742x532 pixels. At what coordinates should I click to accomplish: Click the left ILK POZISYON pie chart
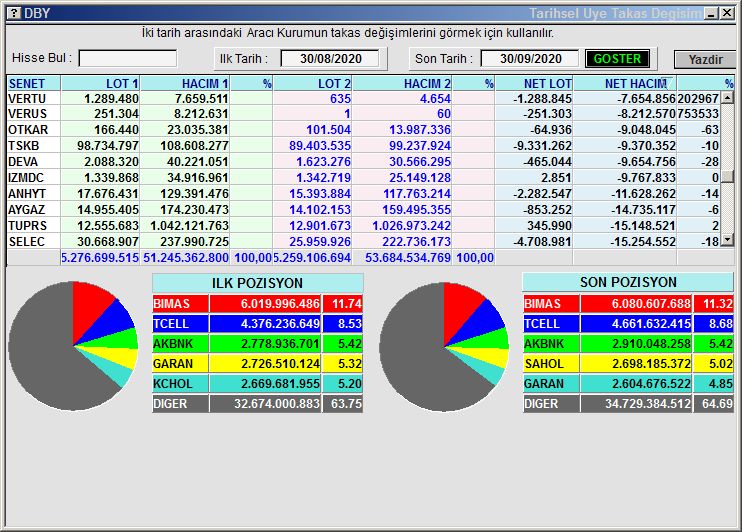pos(73,346)
